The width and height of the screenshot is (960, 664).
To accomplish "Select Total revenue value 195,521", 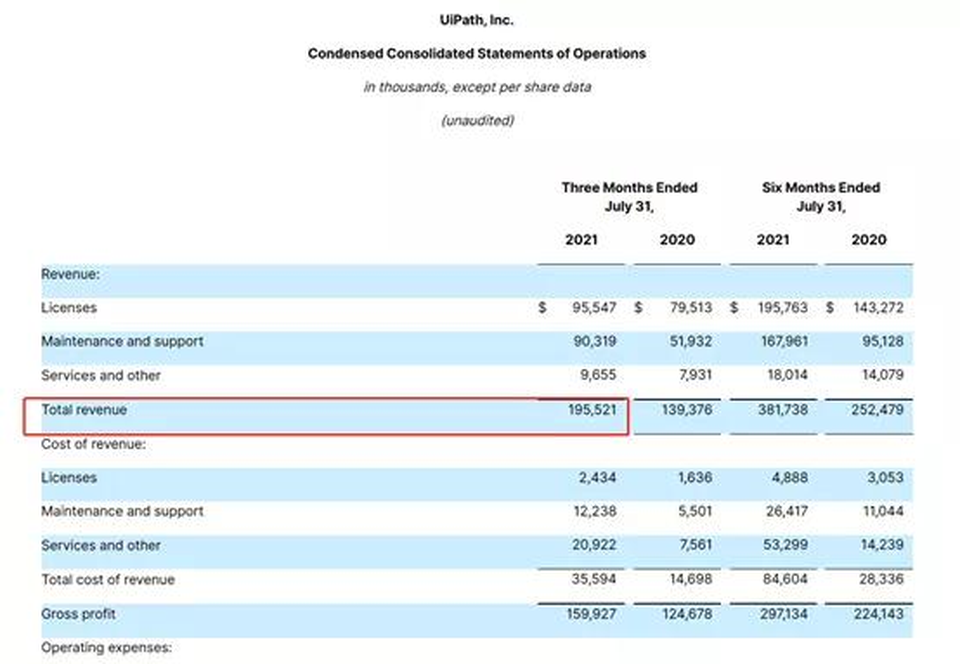I will [592, 409].
